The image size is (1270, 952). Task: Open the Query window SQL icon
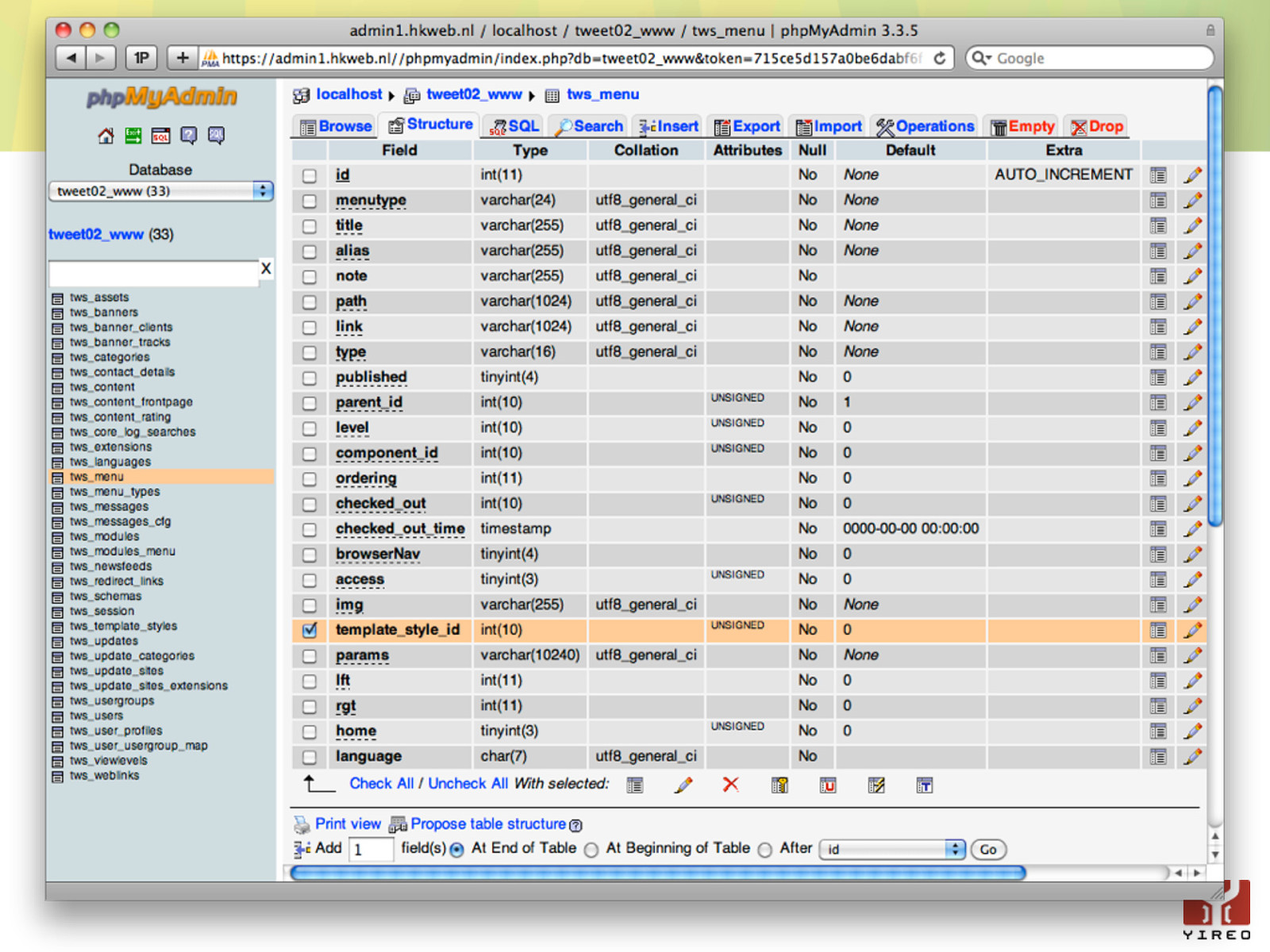[161, 136]
